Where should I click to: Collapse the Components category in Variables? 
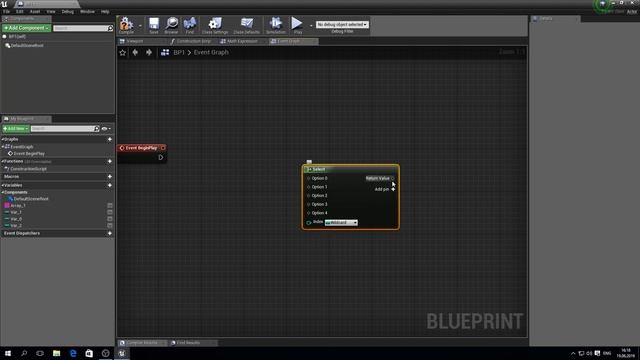(3, 192)
